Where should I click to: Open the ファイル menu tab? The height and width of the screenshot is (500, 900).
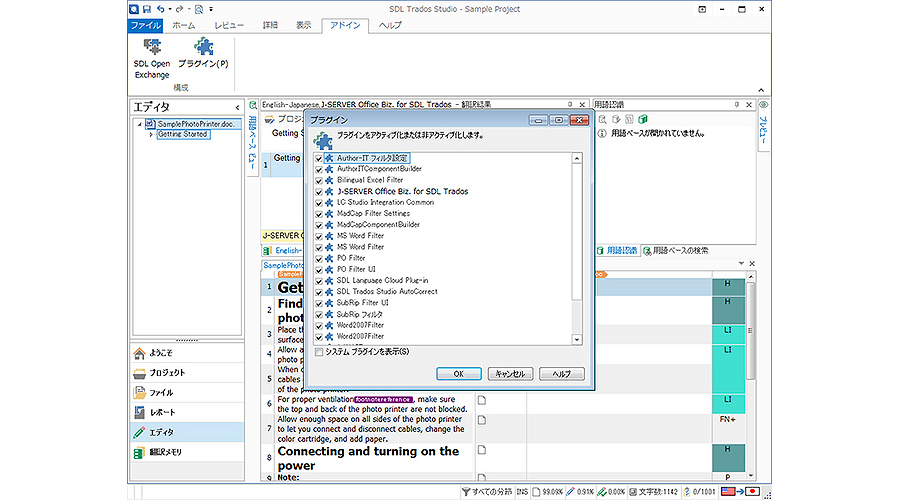pyautogui.click(x=145, y=25)
